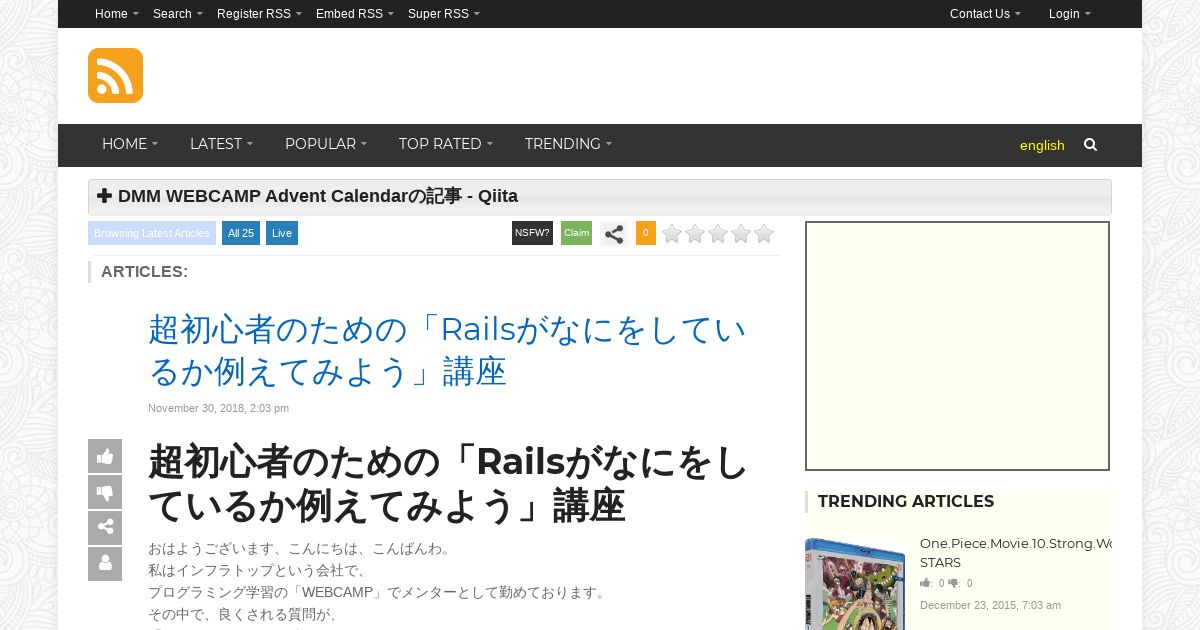Click thumbs up on One Piece trending item
This screenshot has width=1200, height=630.
926,583
